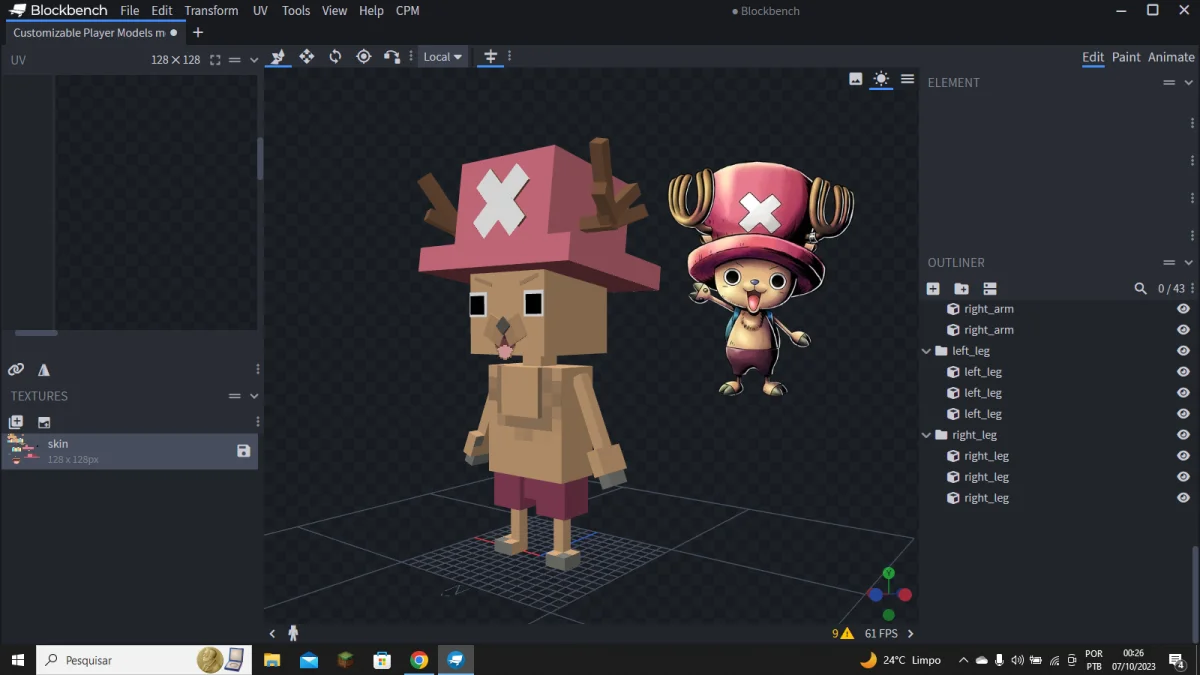
Task: Create a new texture with plus icon
Action: click(x=16, y=422)
